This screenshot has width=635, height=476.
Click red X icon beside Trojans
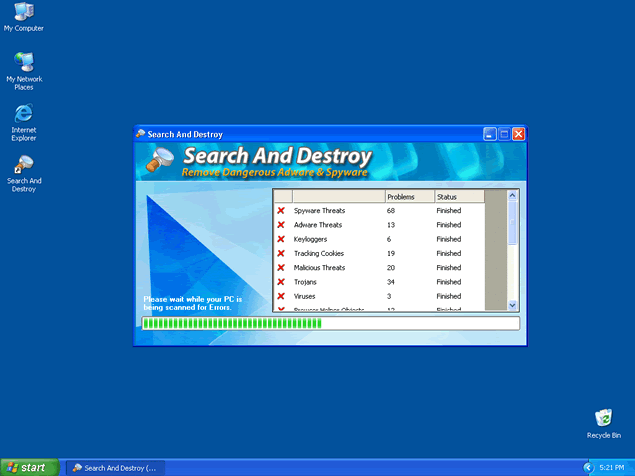(x=281, y=282)
